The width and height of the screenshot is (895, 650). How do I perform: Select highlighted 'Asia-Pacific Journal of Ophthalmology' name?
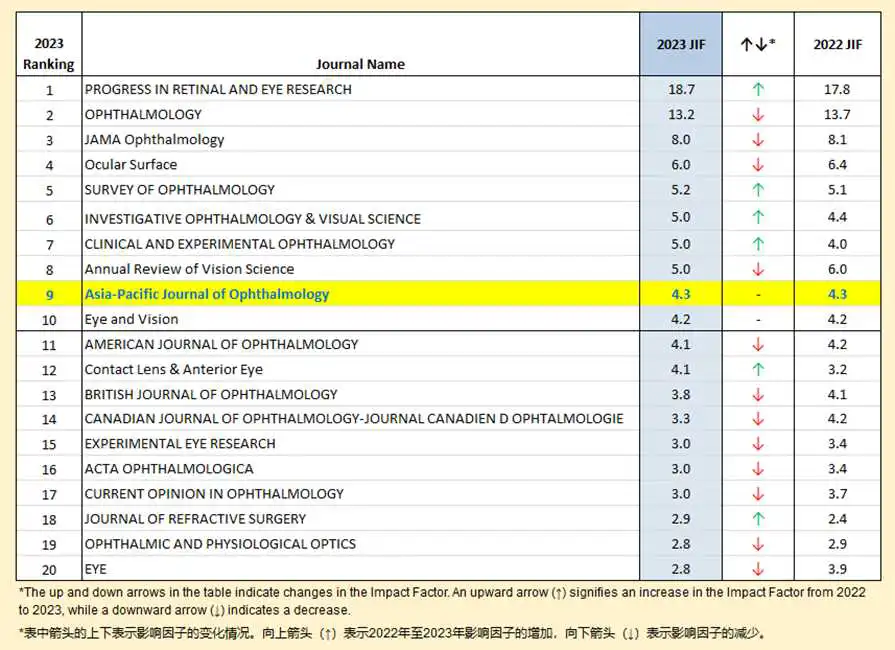point(207,294)
